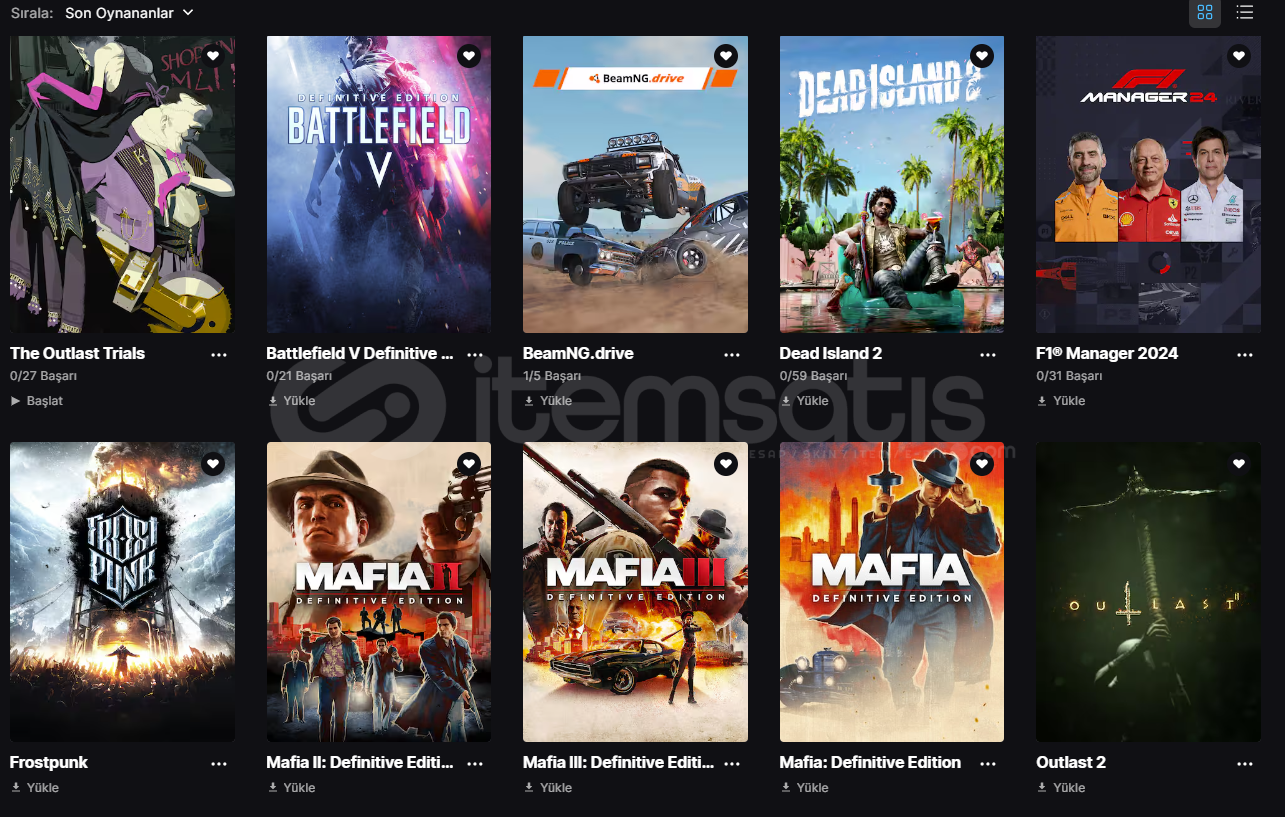
Task: Open the Mafia III cover thumbnail
Action: (x=635, y=592)
